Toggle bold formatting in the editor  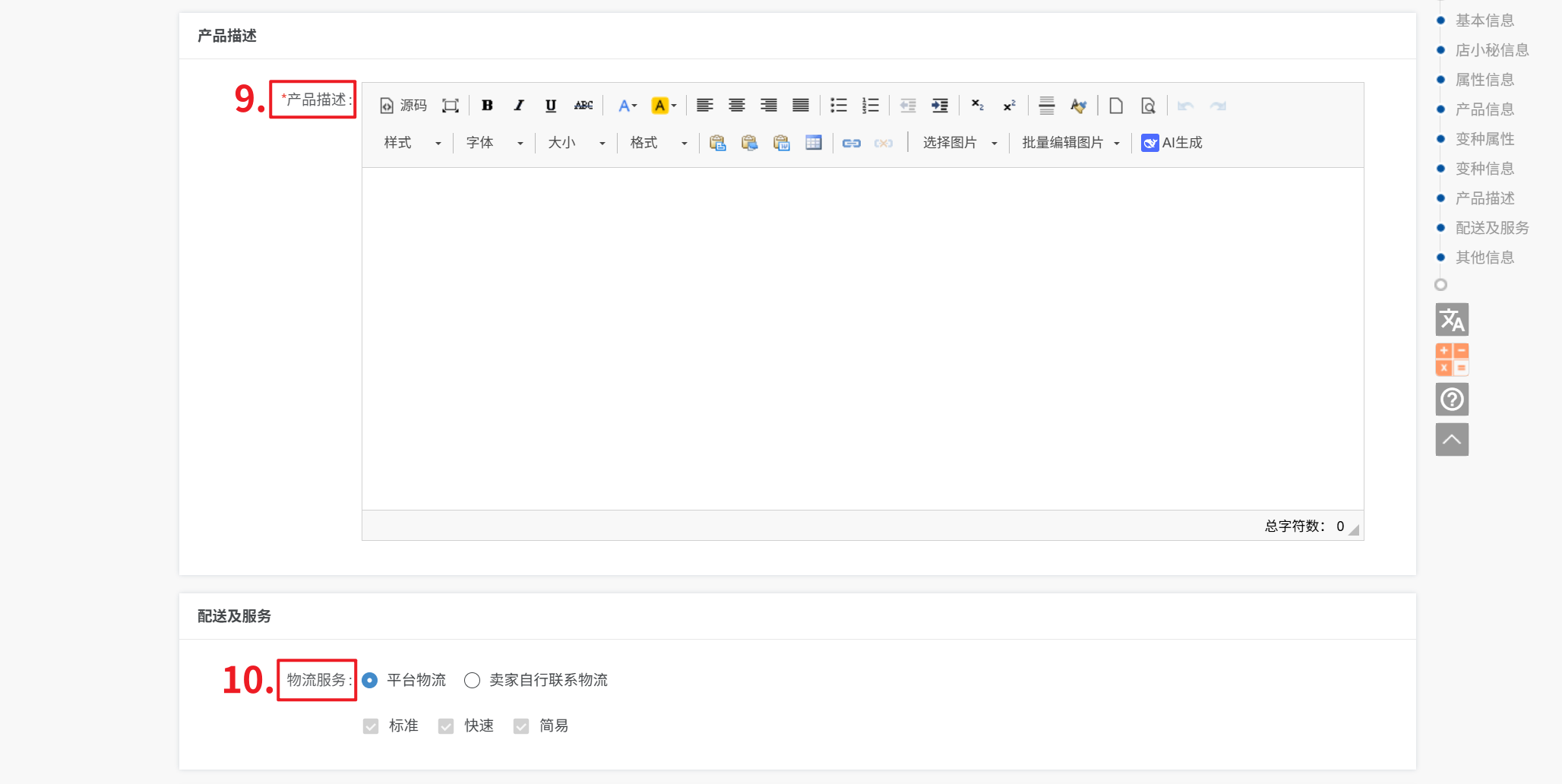487,106
